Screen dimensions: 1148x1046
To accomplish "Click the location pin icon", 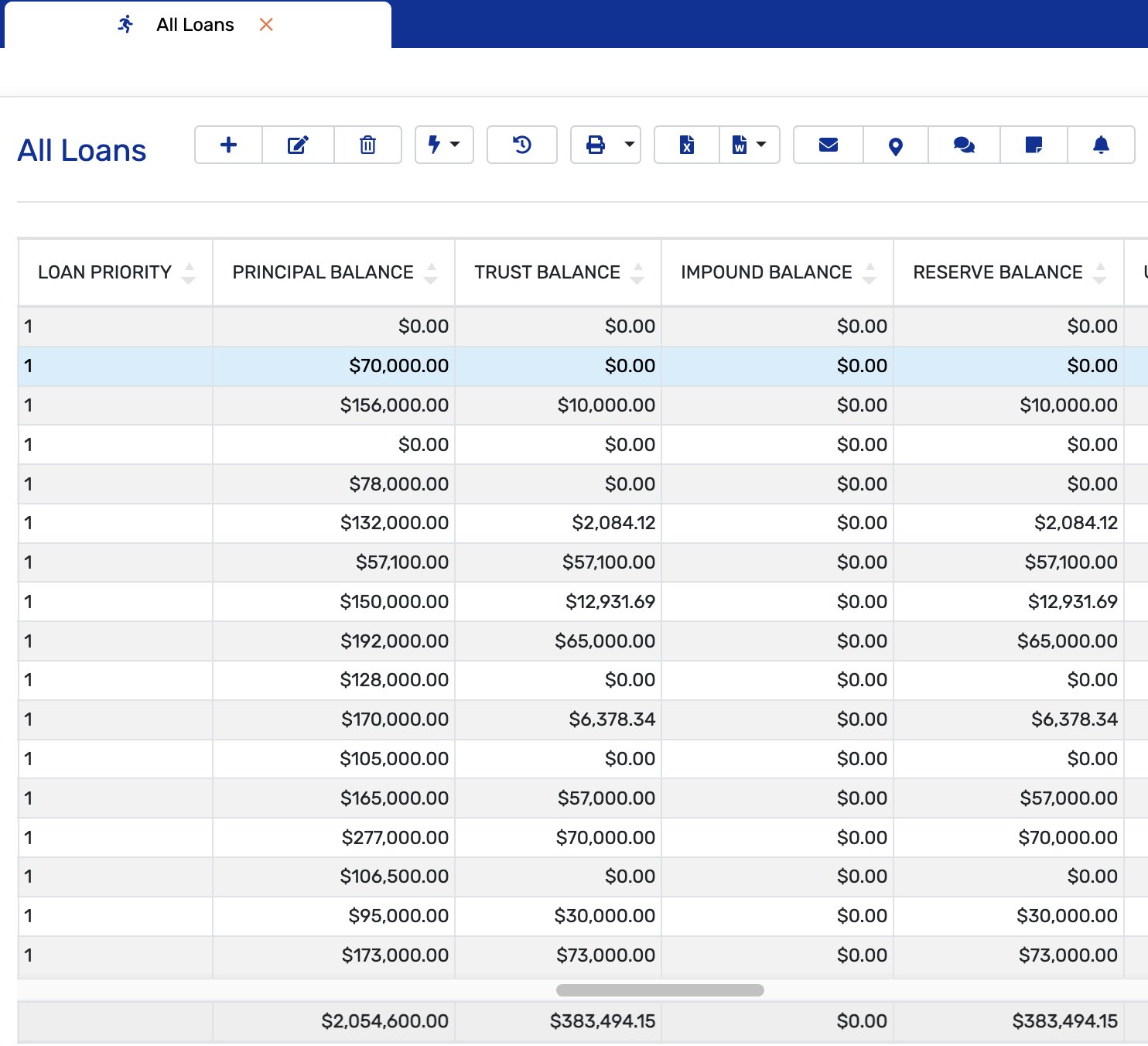I will click(x=894, y=144).
